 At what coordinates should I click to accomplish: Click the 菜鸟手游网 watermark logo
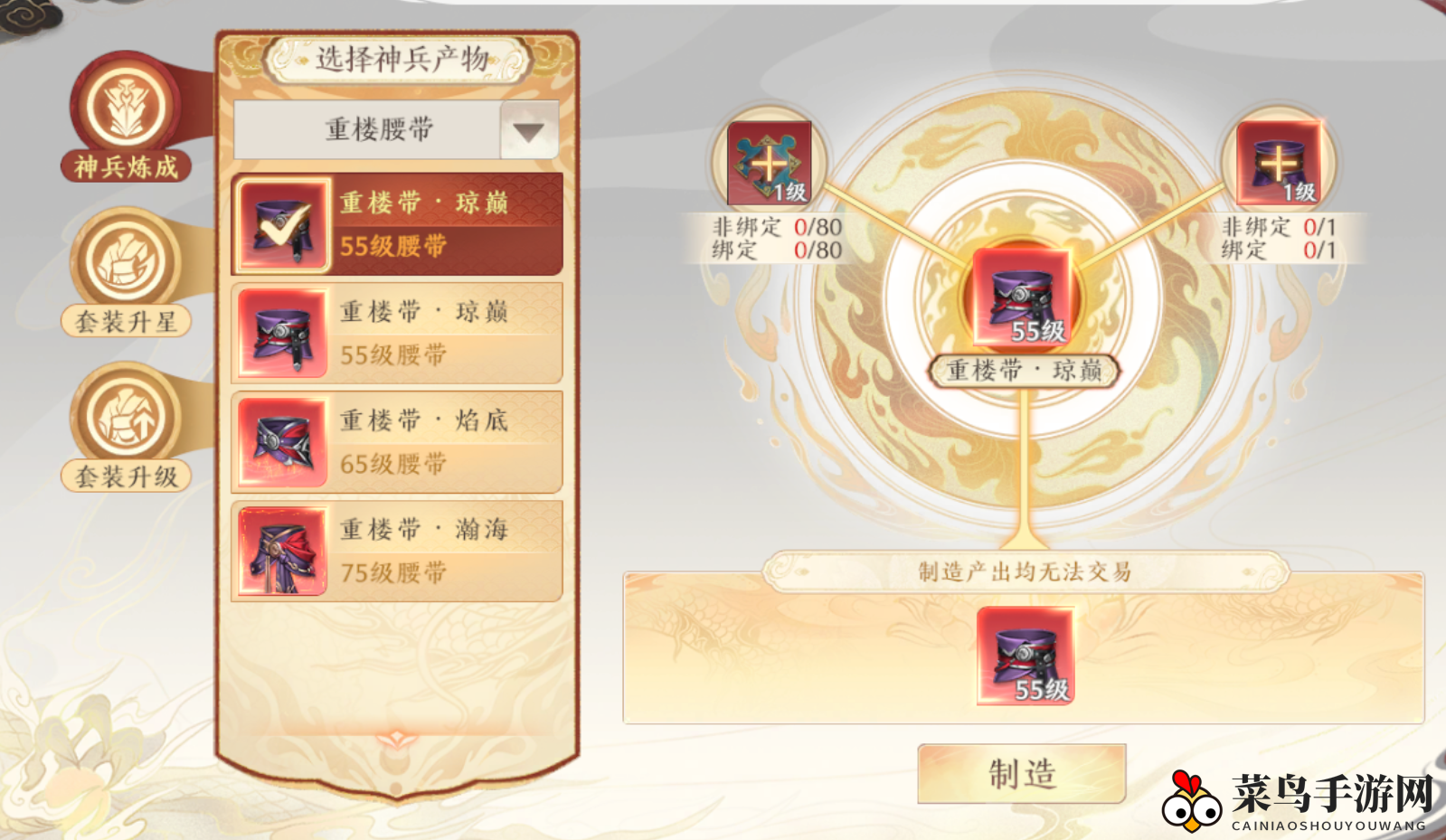pyautogui.click(x=1299, y=801)
